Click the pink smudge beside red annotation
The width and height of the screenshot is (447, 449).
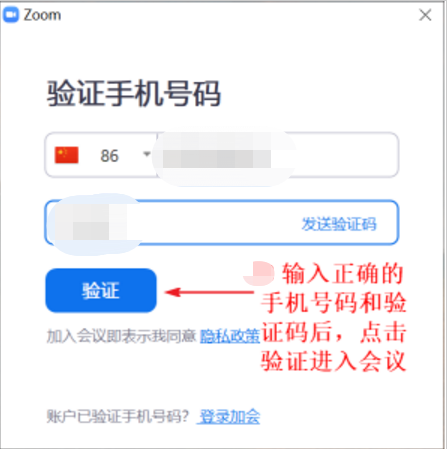[x=259, y=274]
